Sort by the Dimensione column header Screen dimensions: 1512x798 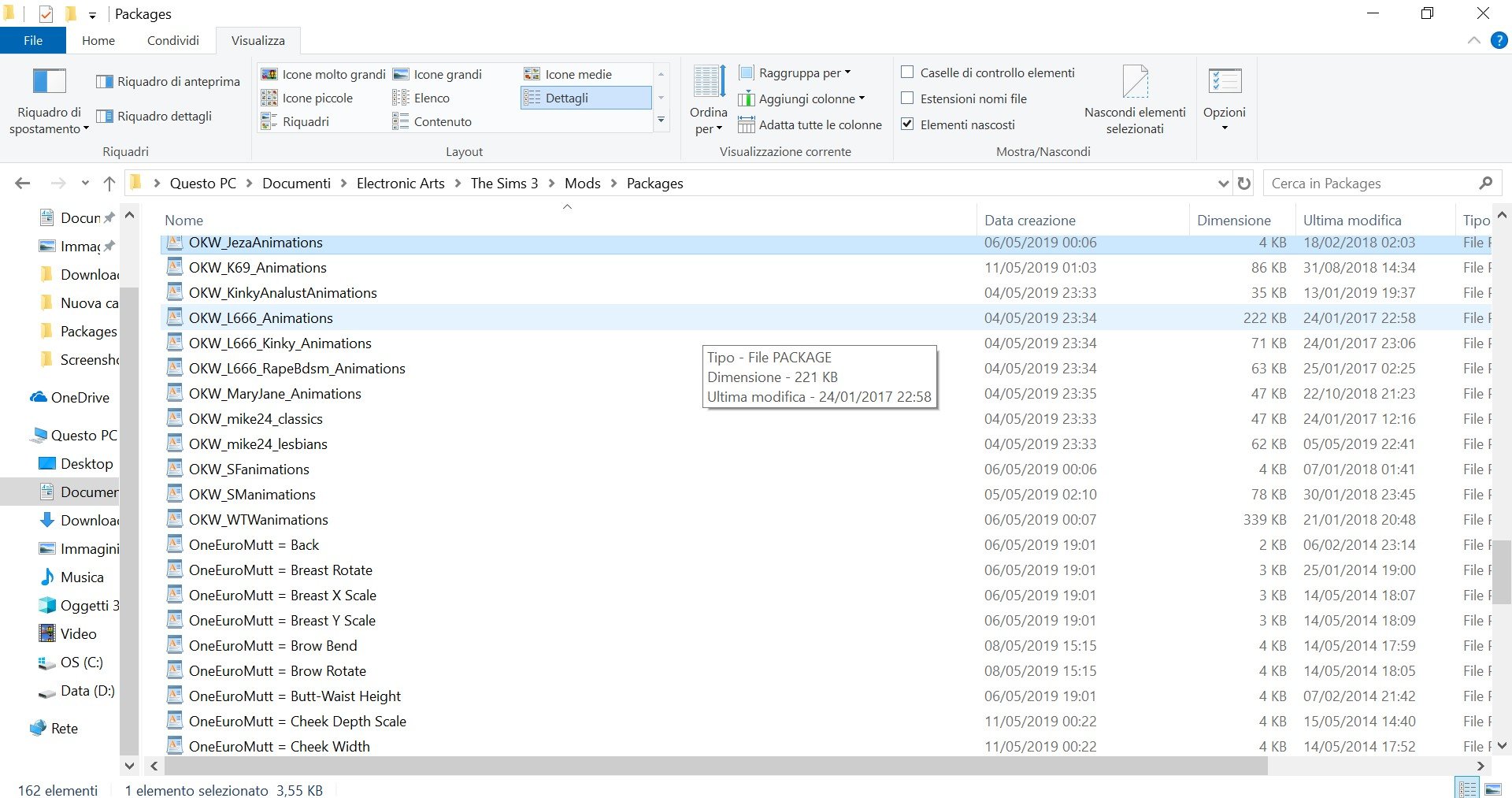(1242, 221)
